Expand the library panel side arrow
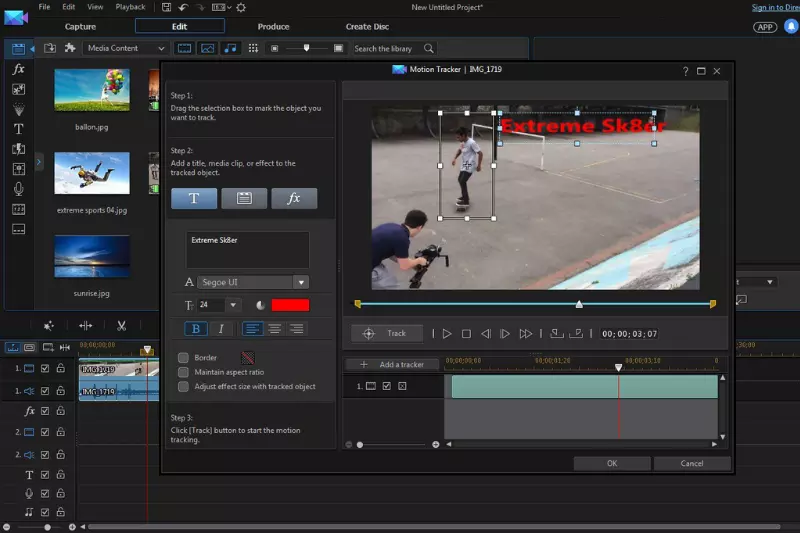800x533 pixels. pyautogui.click(x=39, y=162)
